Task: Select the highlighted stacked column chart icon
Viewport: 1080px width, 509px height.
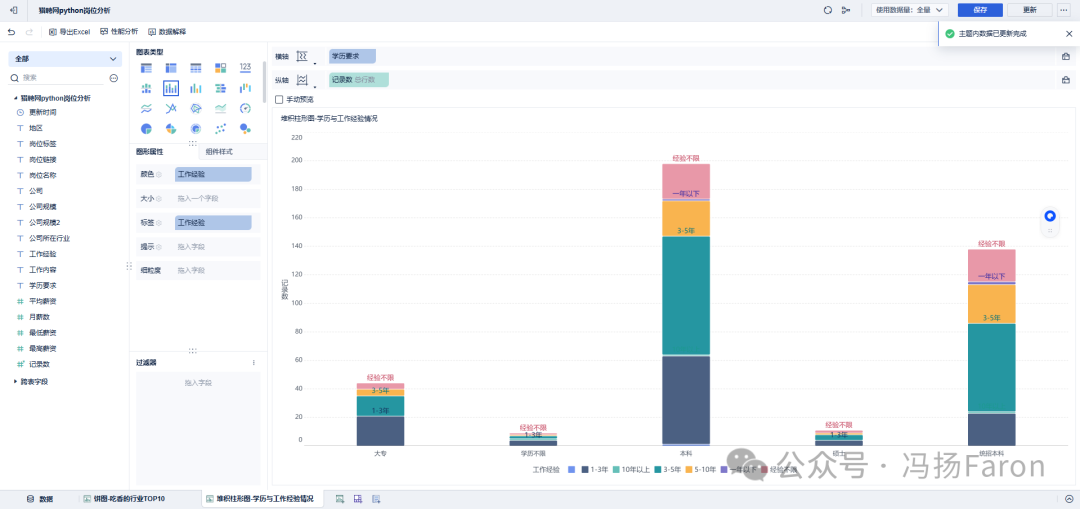Action: point(171,88)
